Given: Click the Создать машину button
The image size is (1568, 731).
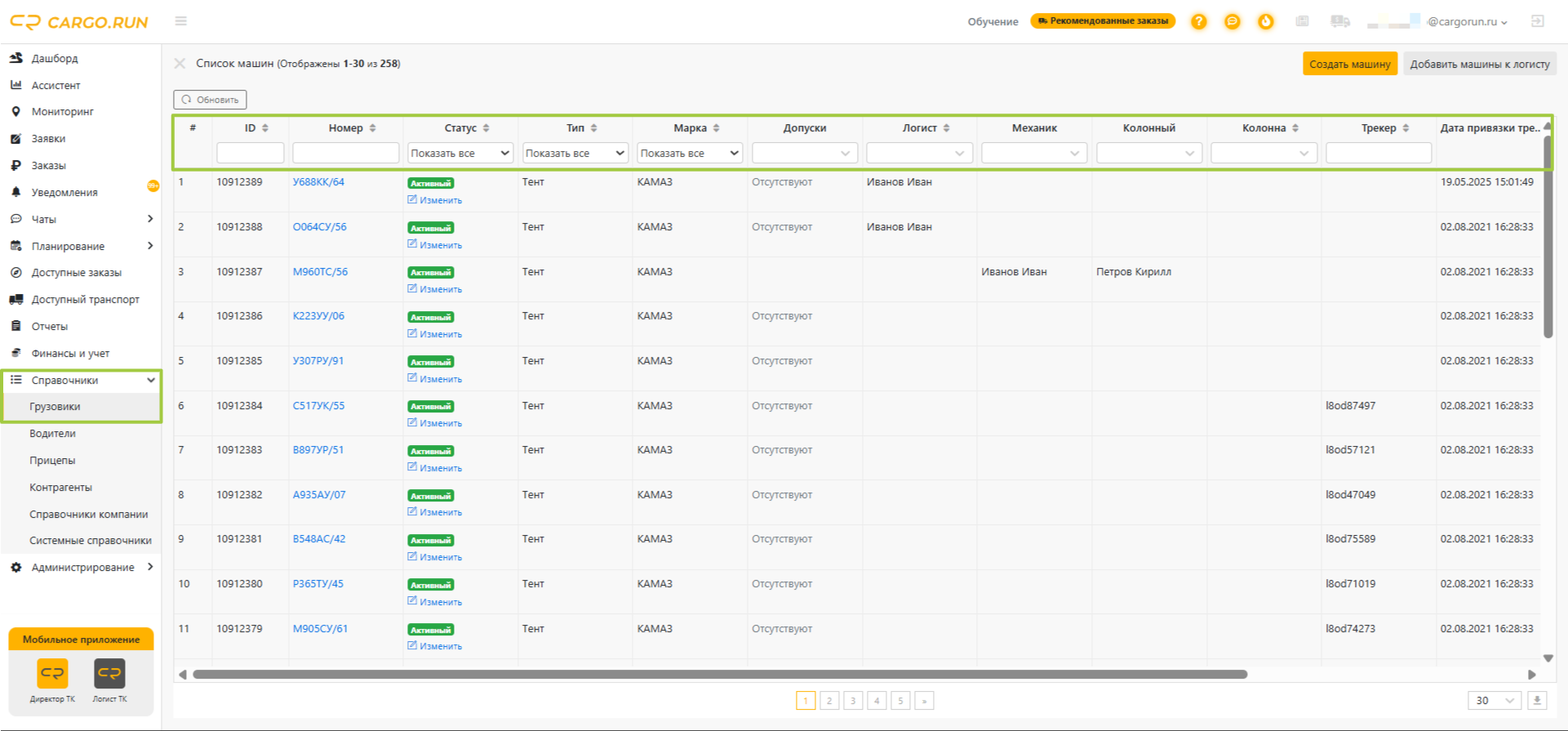Looking at the screenshot, I should [x=1349, y=64].
